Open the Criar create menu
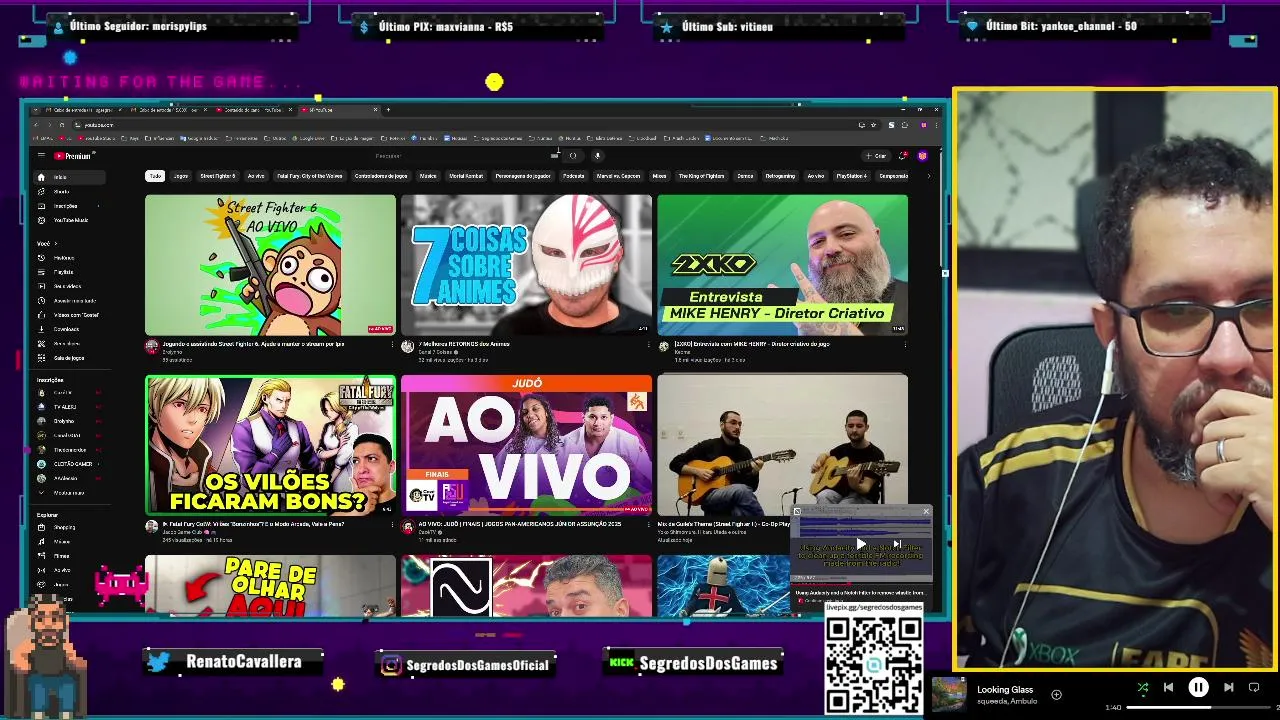Viewport: 1280px width, 720px height. pyautogui.click(x=876, y=155)
